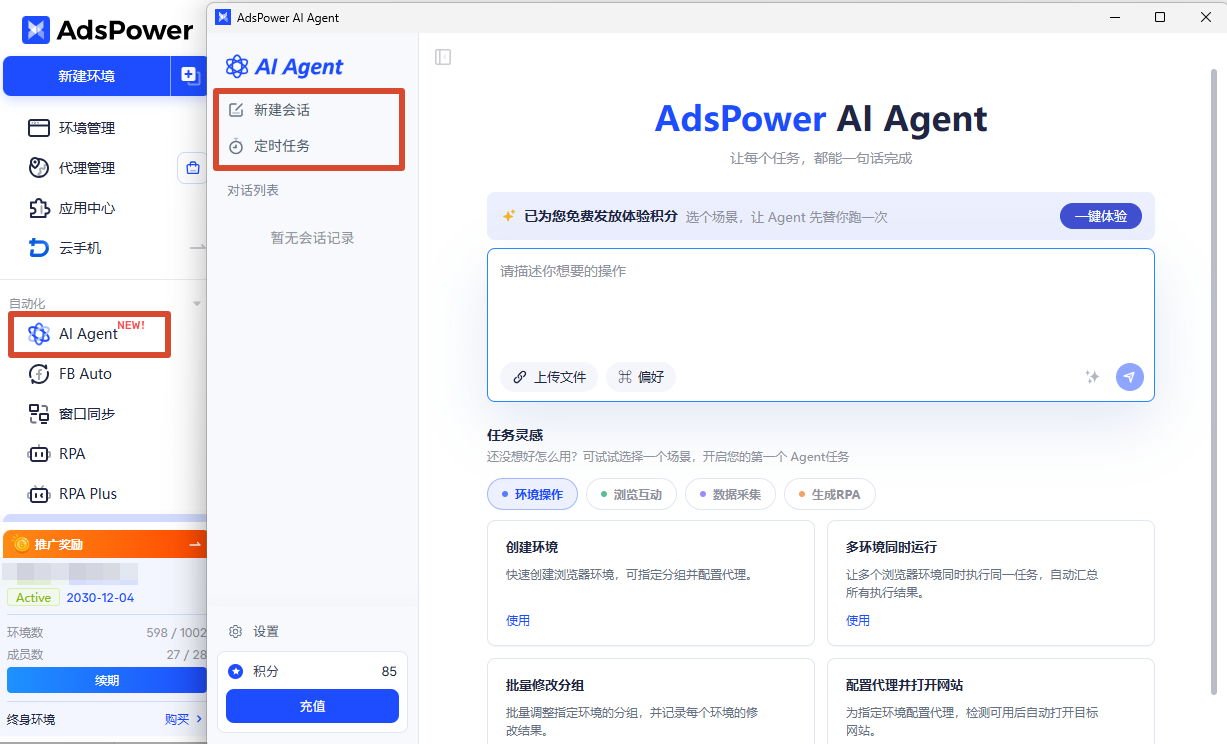Open 应用中心 in the main sidebar
The image size is (1227, 744).
(x=86, y=208)
